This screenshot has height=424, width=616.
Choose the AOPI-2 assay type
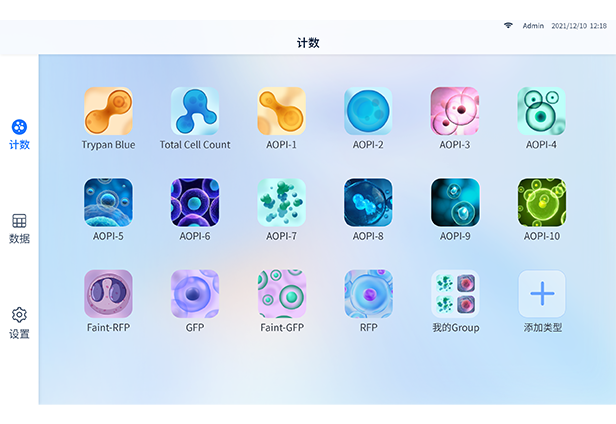[x=368, y=111]
